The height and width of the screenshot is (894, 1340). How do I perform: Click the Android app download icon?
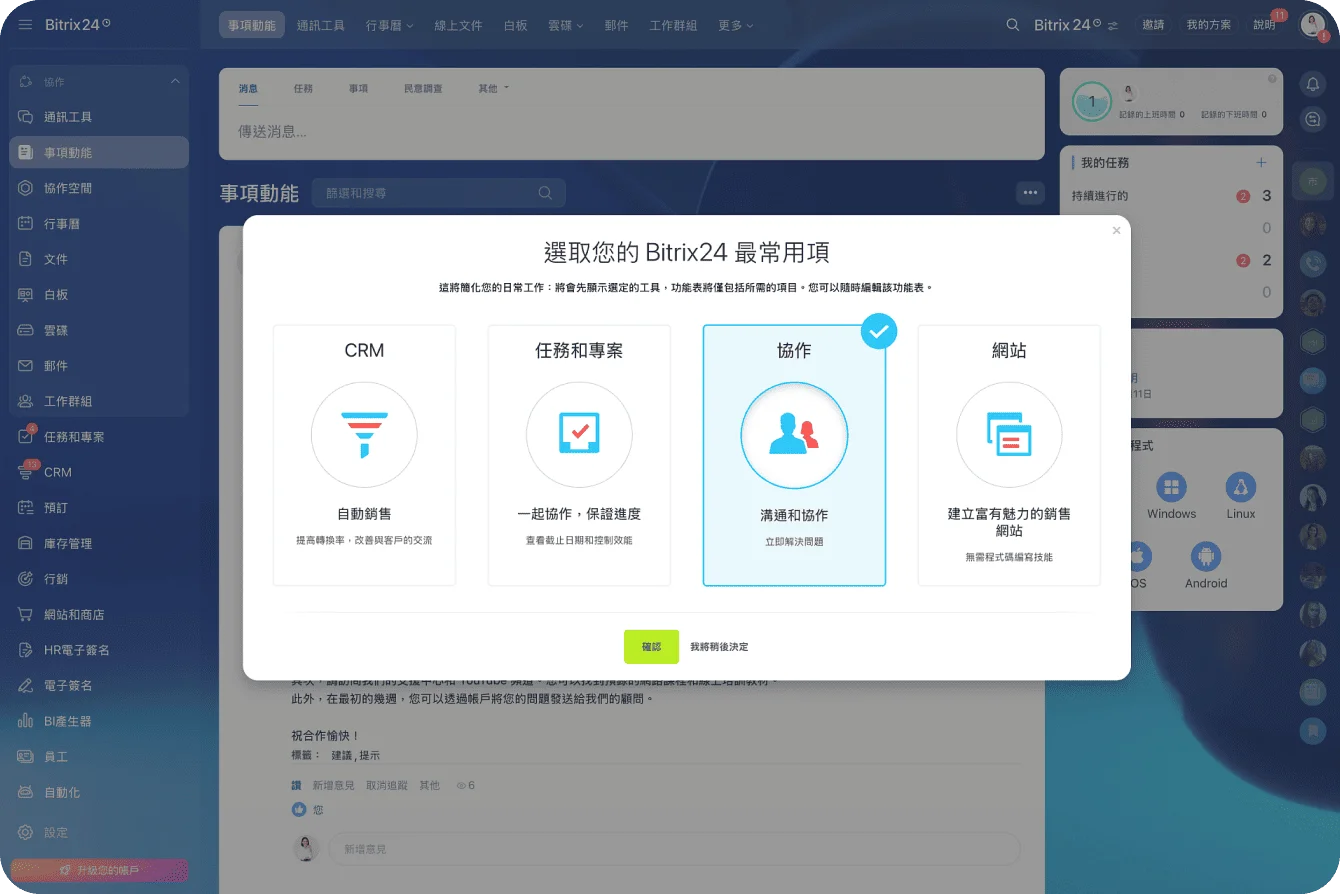click(1206, 557)
